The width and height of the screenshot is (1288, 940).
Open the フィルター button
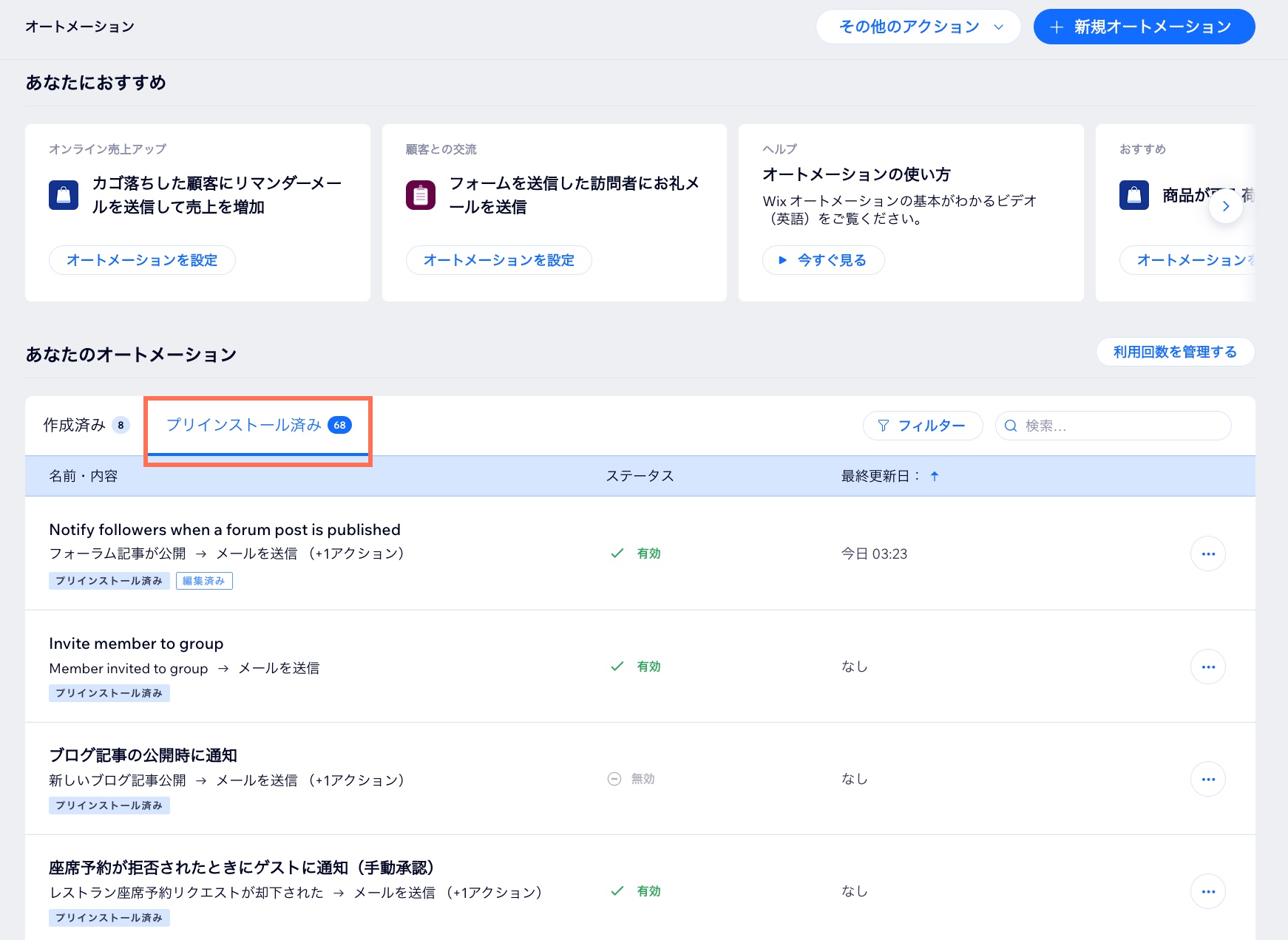tap(923, 426)
